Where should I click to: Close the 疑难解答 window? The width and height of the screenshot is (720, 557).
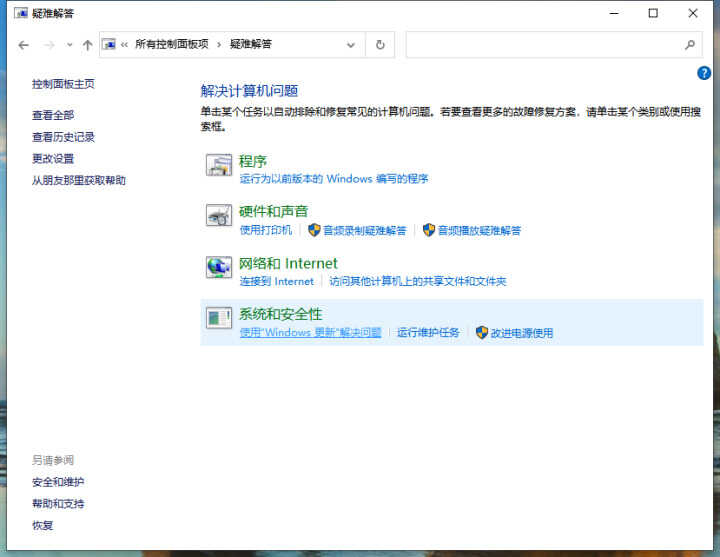pos(693,13)
